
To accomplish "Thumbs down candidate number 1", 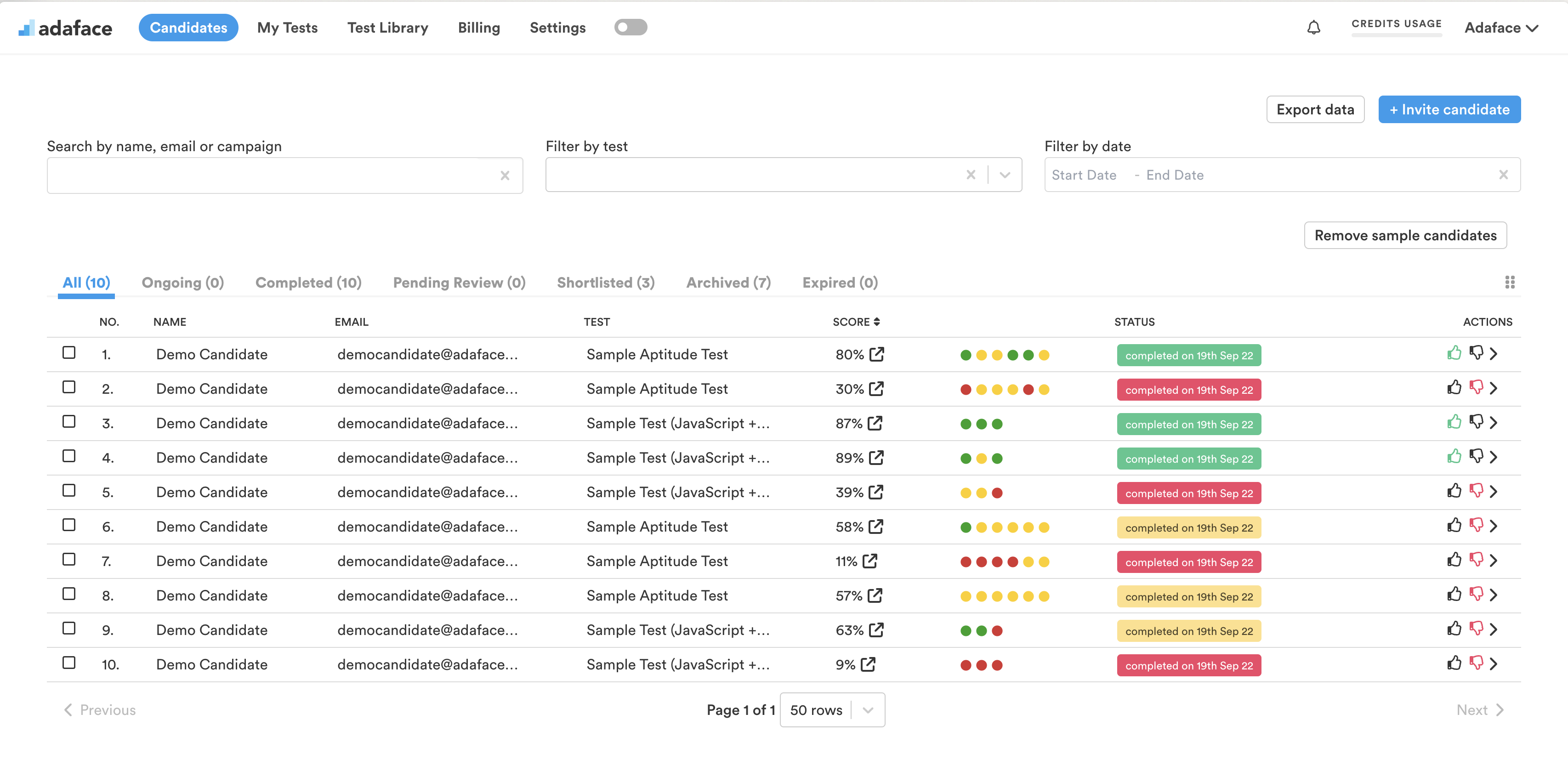I will pos(1476,353).
